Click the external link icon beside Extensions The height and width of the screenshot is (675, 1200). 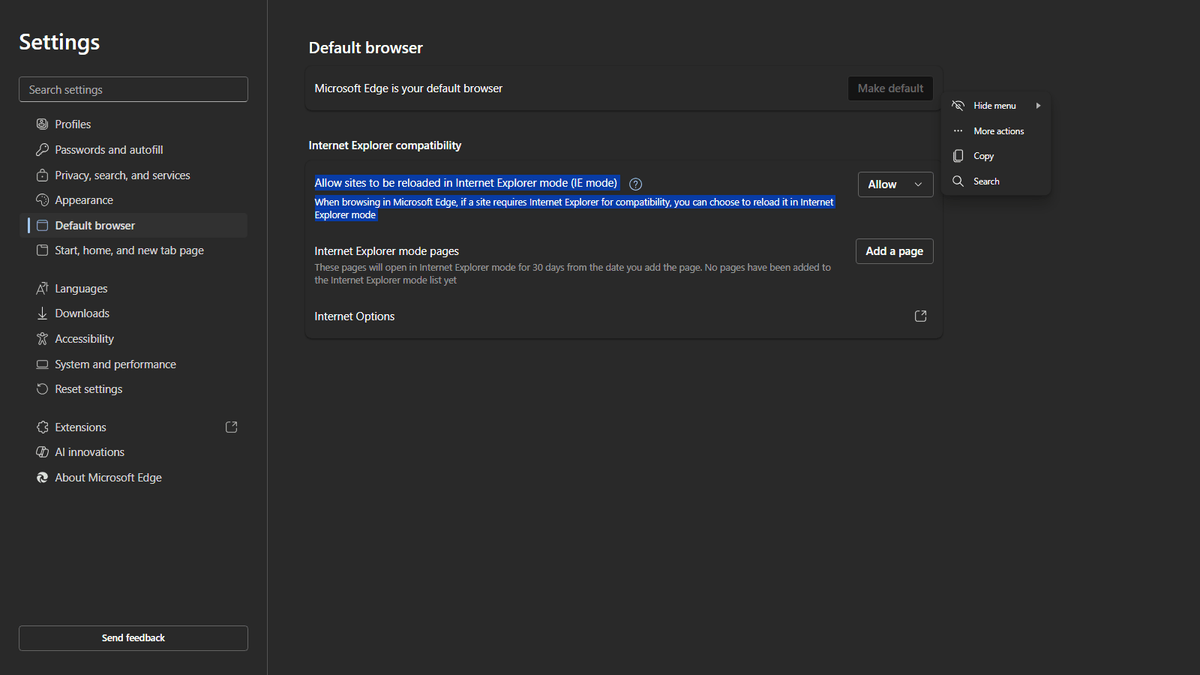coord(231,427)
